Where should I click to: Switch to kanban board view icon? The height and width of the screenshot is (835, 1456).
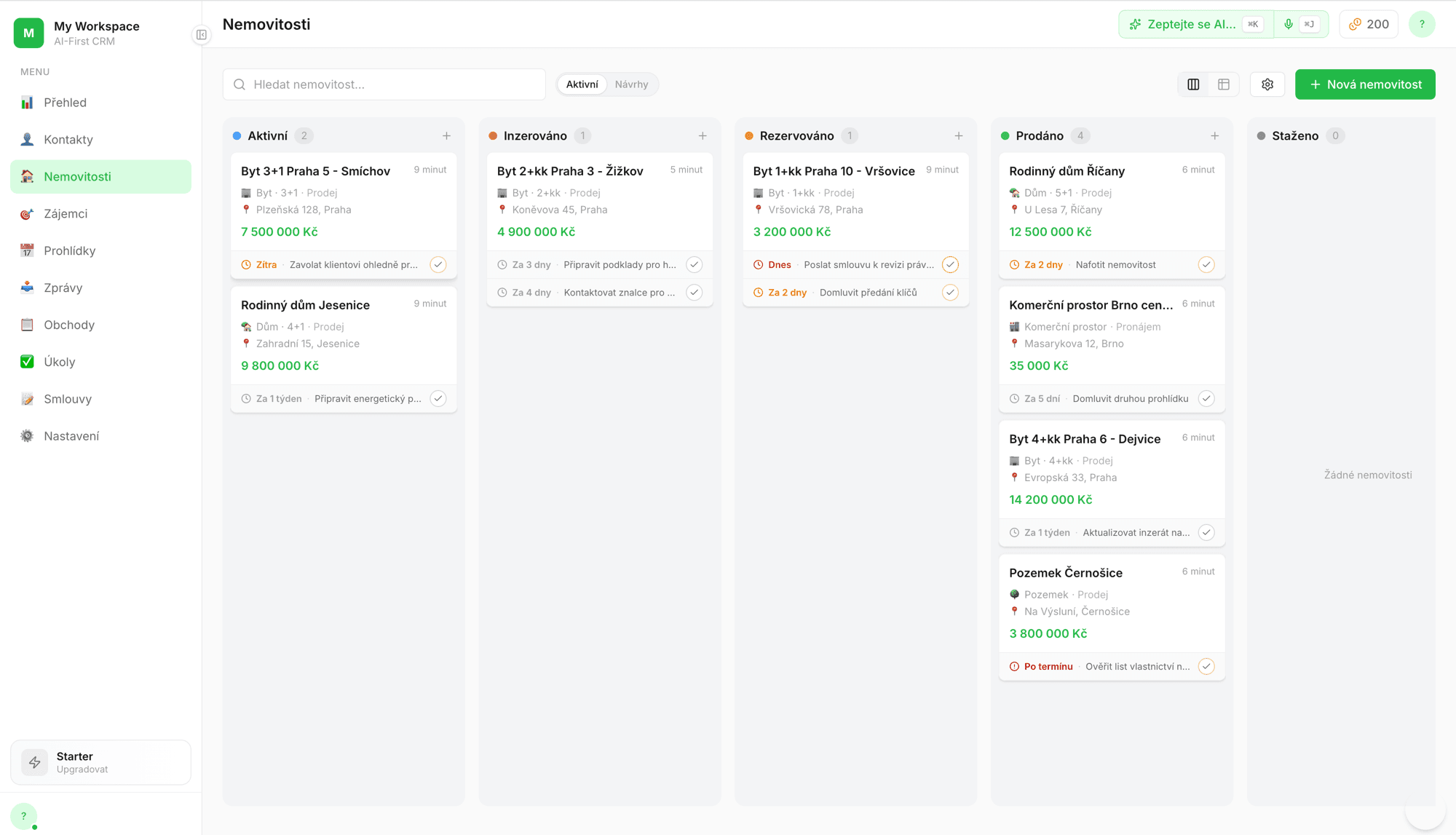click(1193, 84)
